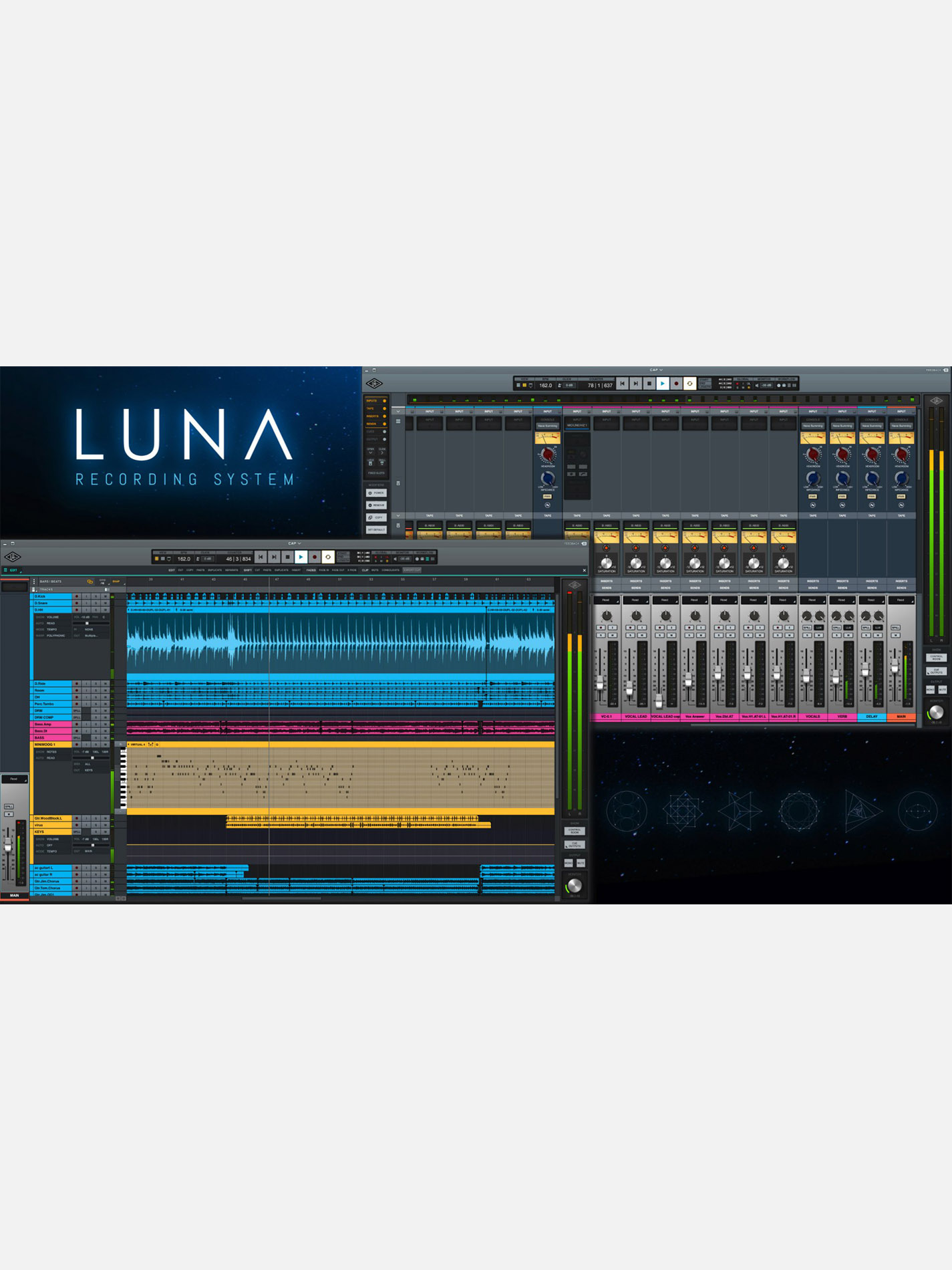Toggle TAPE row visibility in mixer sidebar

pyautogui.click(x=375, y=408)
